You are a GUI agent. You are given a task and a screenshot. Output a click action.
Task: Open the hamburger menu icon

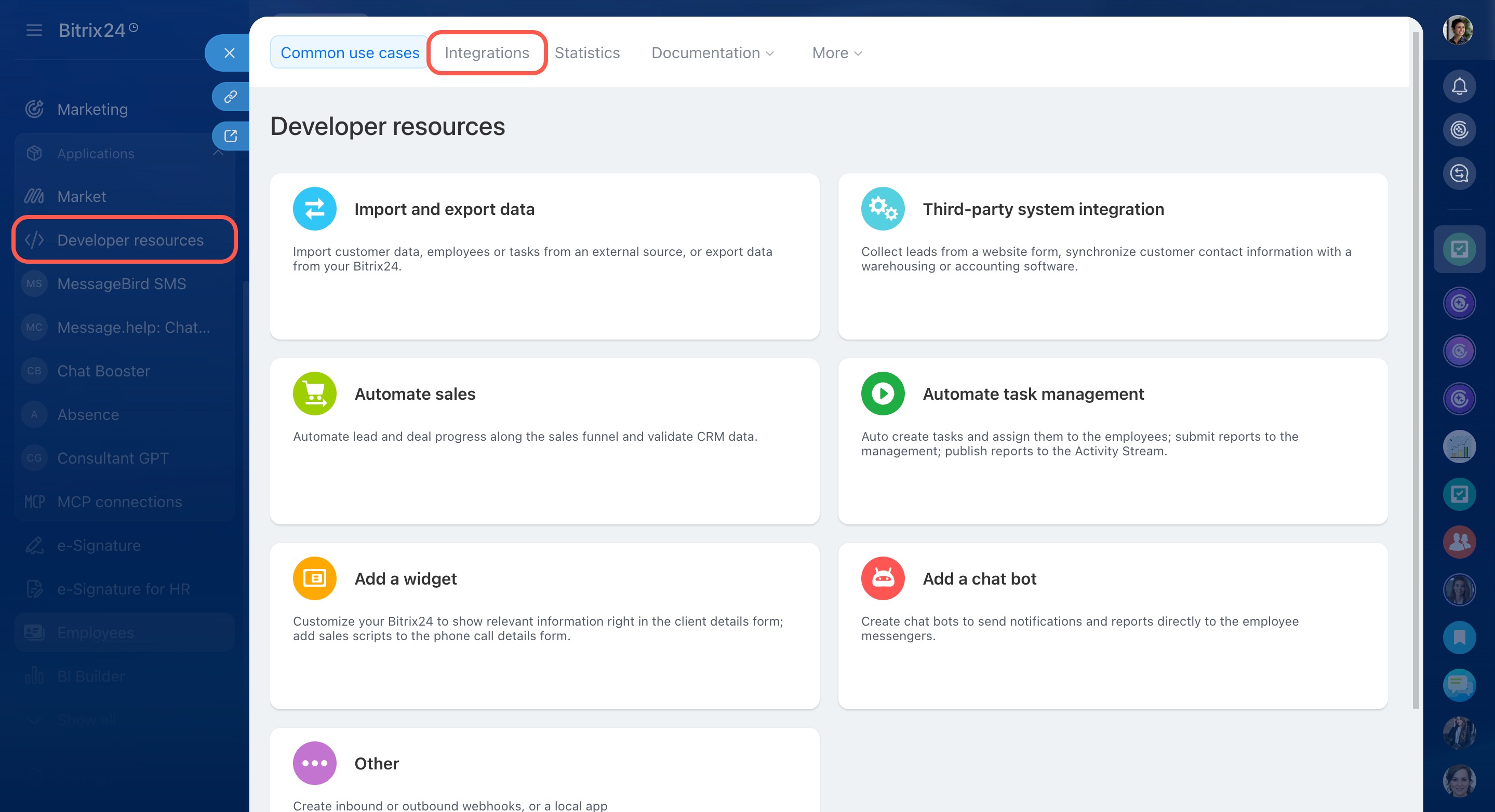coord(34,30)
